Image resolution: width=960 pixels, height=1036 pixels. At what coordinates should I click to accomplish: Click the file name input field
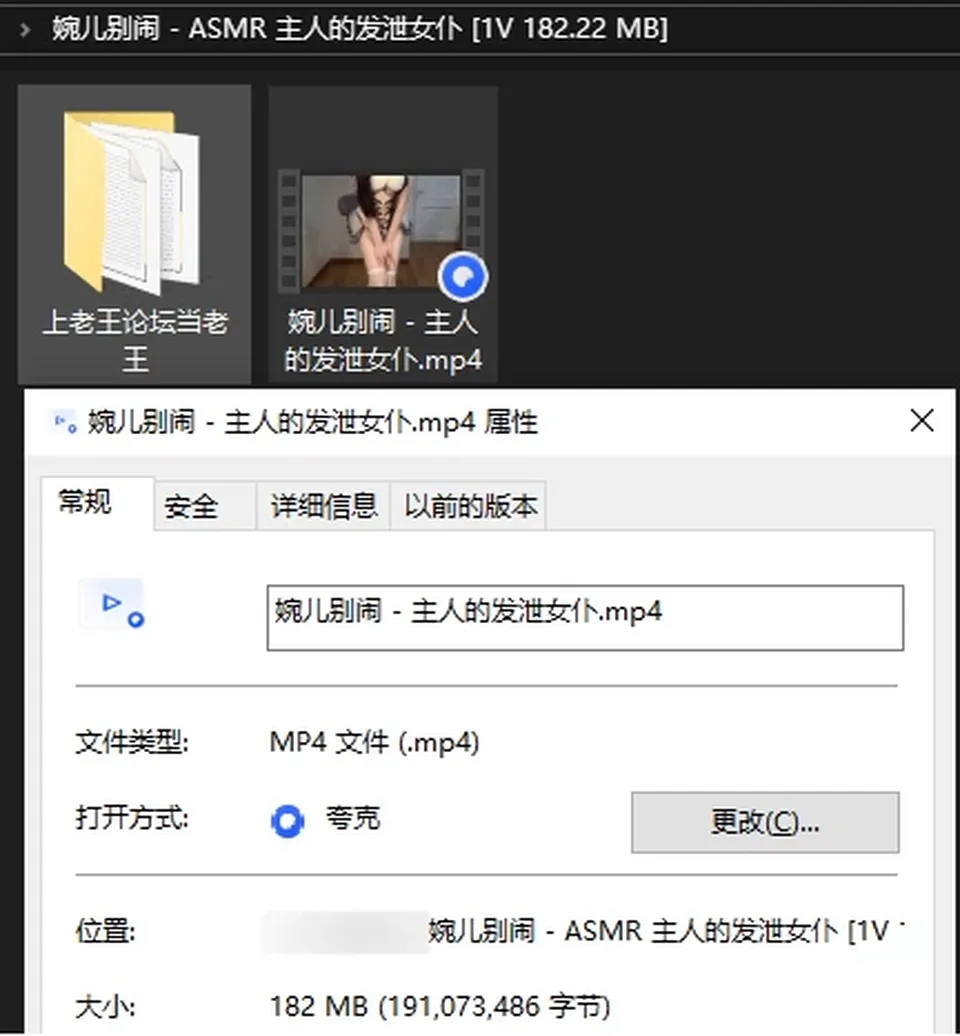pyautogui.click(x=585, y=618)
